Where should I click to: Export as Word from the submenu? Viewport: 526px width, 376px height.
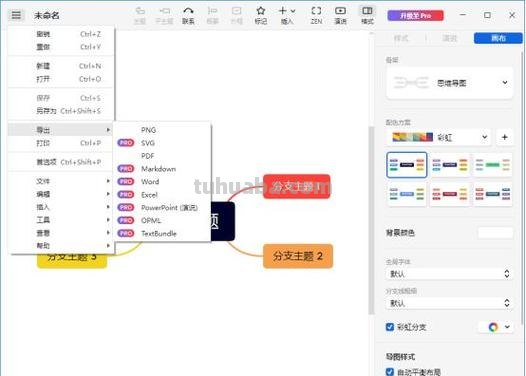tap(162, 181)
